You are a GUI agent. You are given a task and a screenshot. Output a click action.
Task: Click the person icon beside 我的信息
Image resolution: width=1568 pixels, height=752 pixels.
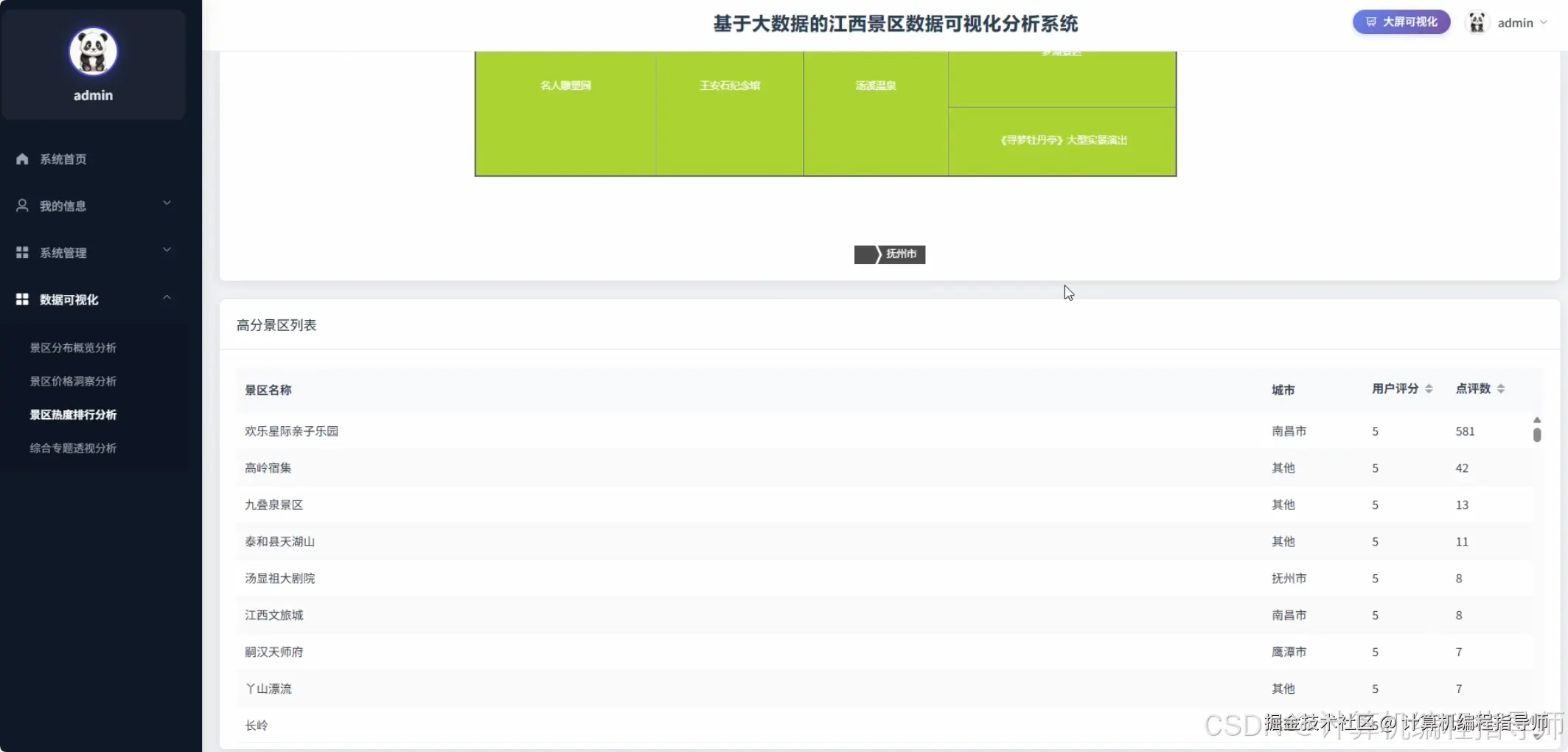(x=22, y=206)
